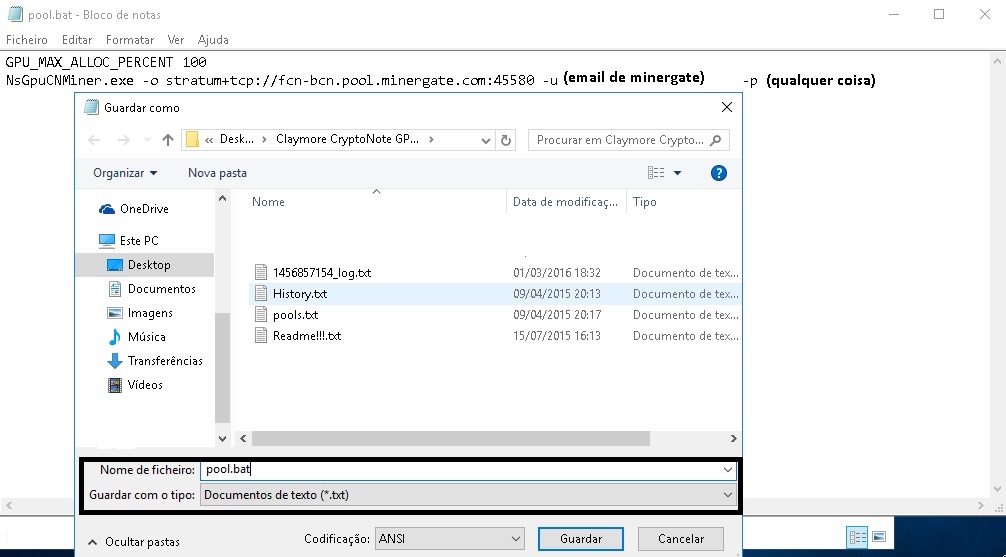
Task: Click the blue help question mark icon
Action: point(719,173)
